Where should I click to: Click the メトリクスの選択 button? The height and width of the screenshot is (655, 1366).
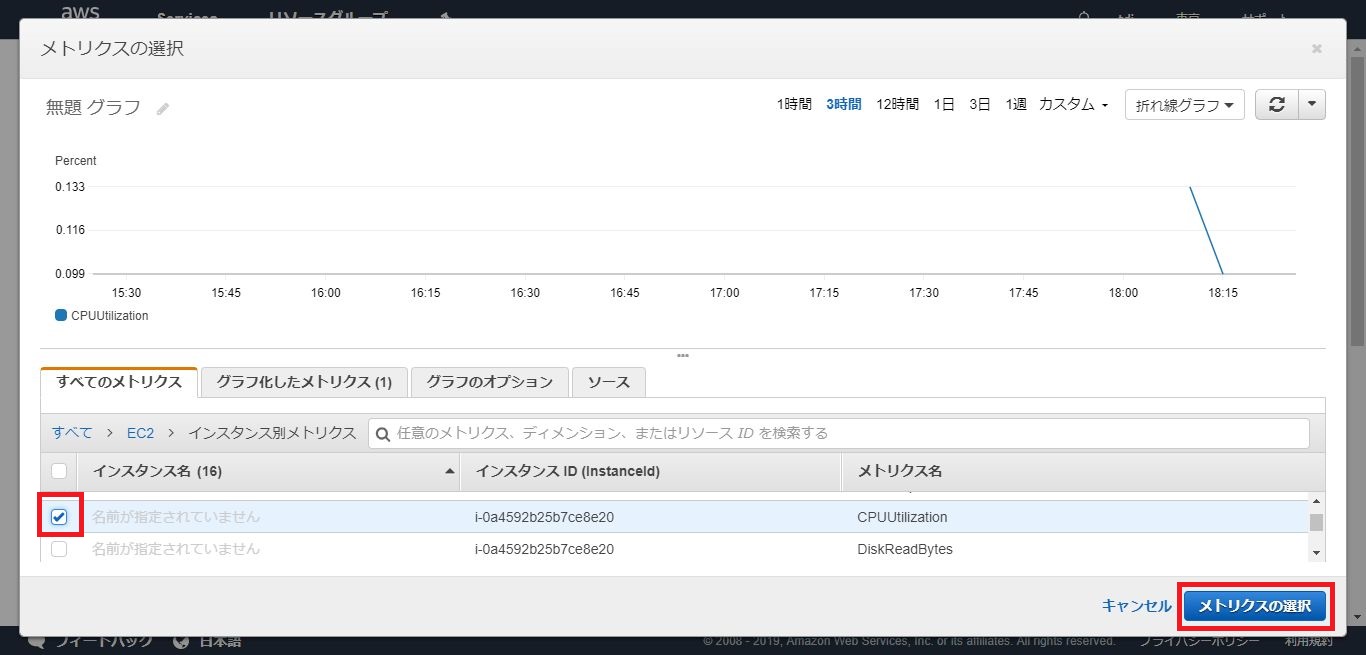[1254, 606]
